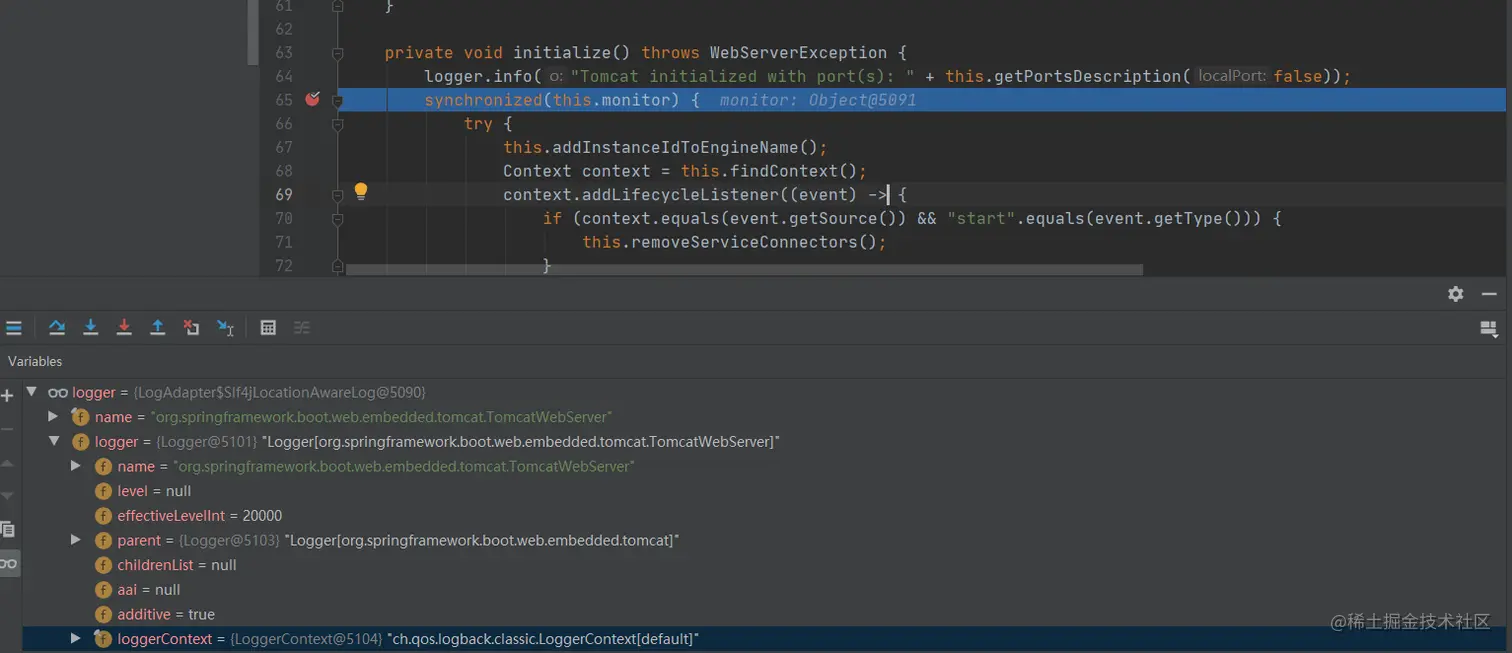The image size is (1512, 653).
Task: Click the editor horizontal scrollbar
Action: pos(744,270)
